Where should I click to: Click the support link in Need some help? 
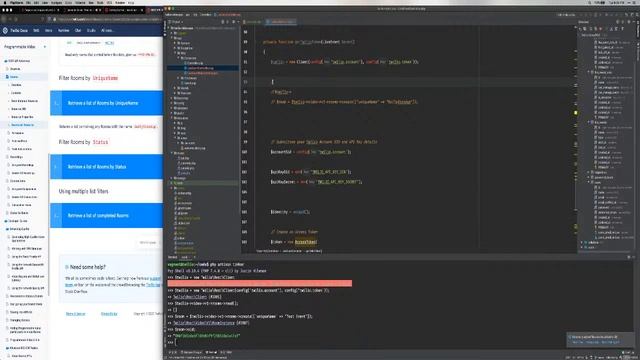coord(155,278)
